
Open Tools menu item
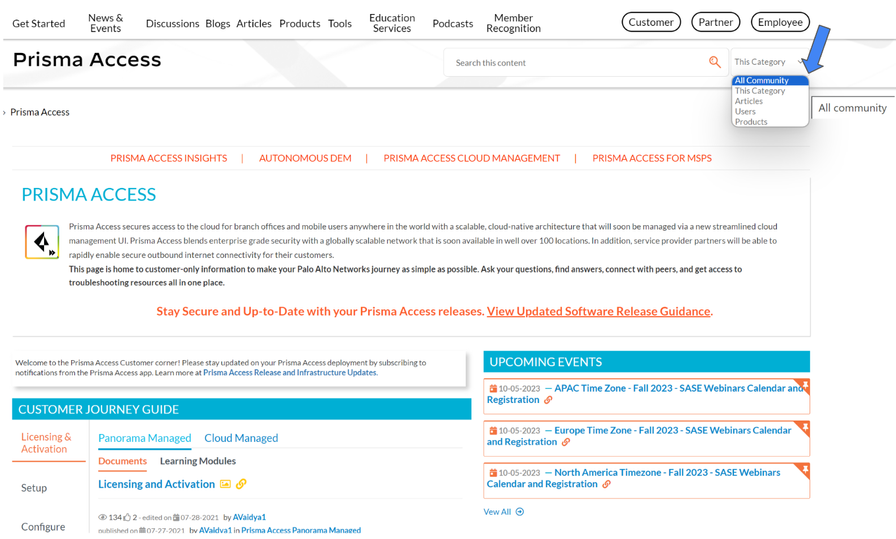[340, 23]
